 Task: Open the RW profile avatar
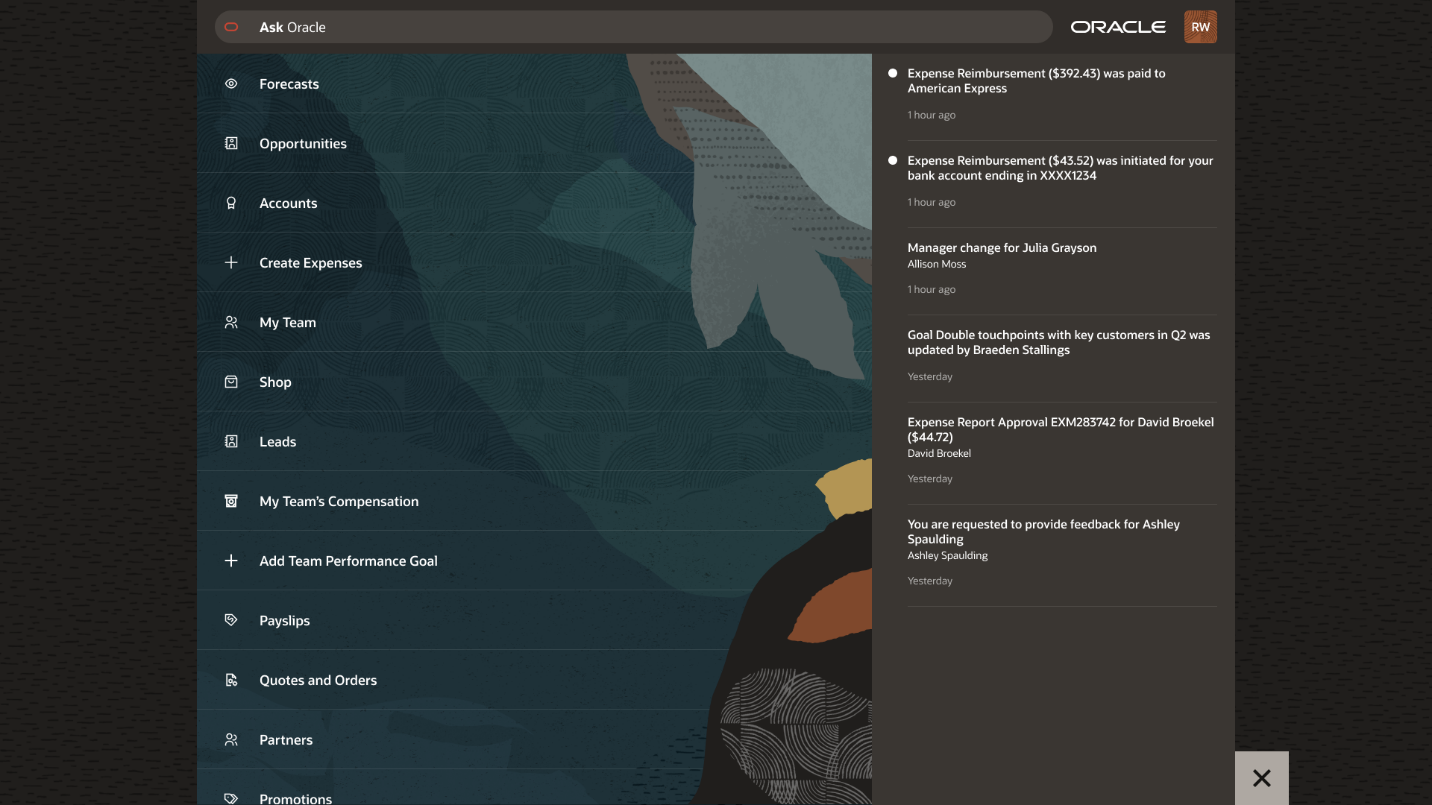click(1200, 26)
